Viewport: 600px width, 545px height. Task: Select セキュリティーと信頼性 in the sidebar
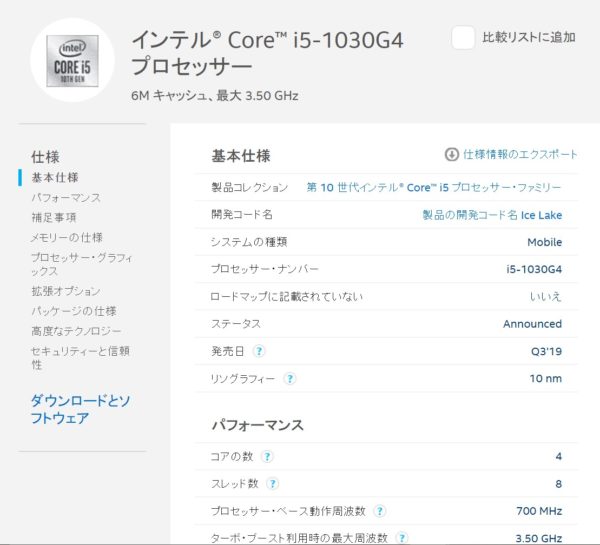(80, 358)
